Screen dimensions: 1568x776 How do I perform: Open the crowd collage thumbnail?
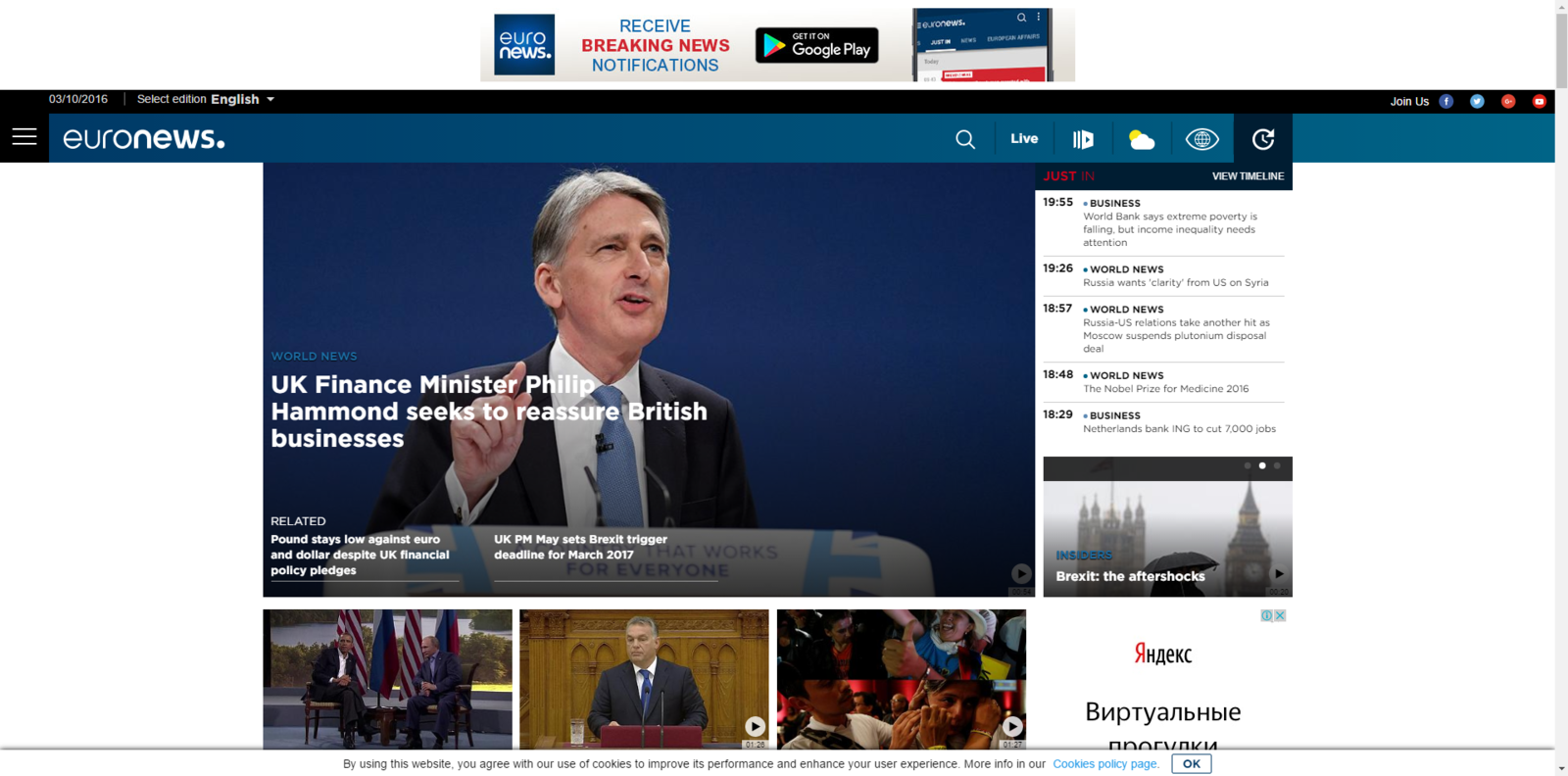click(x=902, y=679)
